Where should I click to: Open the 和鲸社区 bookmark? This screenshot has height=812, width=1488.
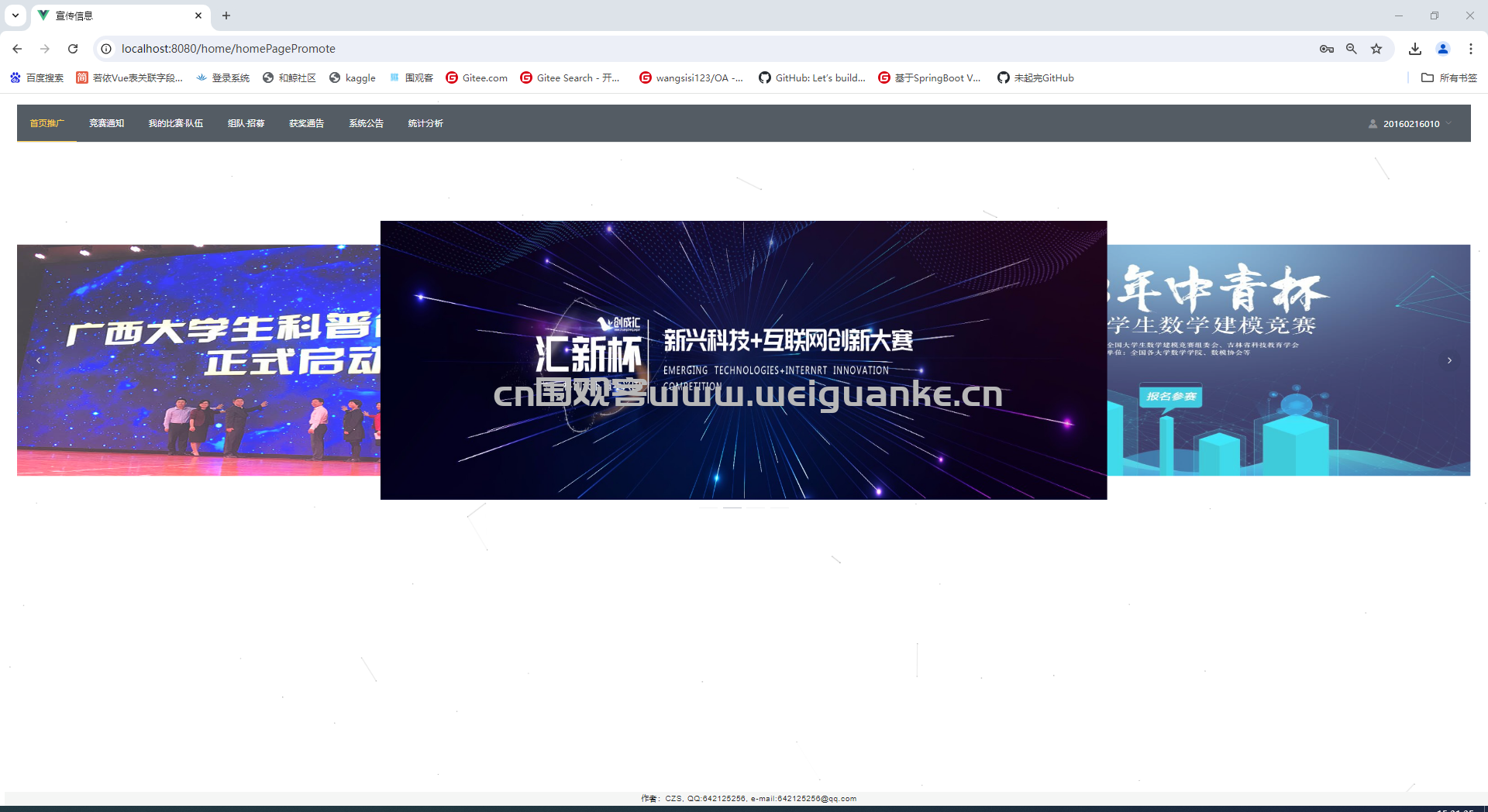pyautogui.click(x=289, y=77)
